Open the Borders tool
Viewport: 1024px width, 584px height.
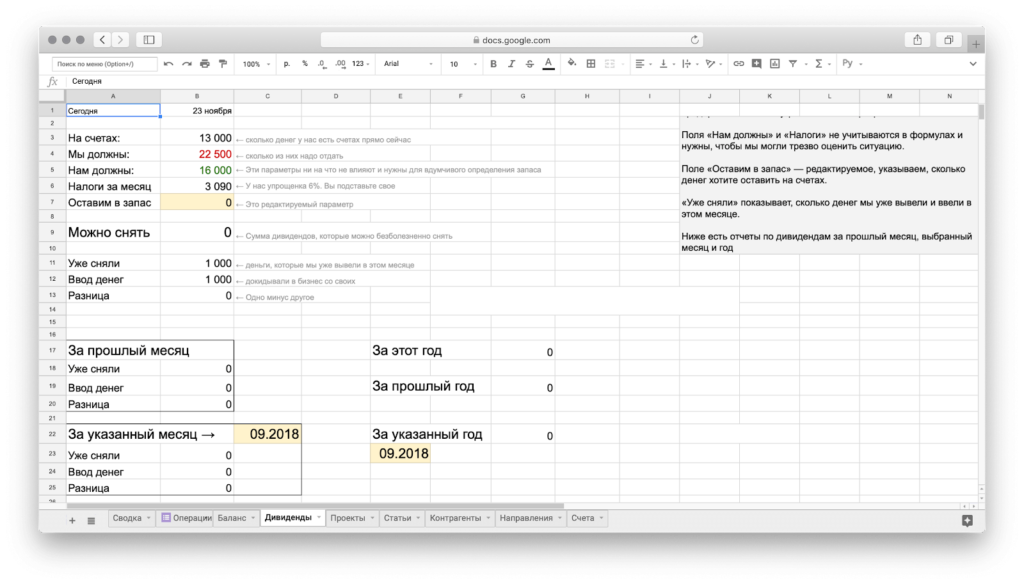click(591, 63)
